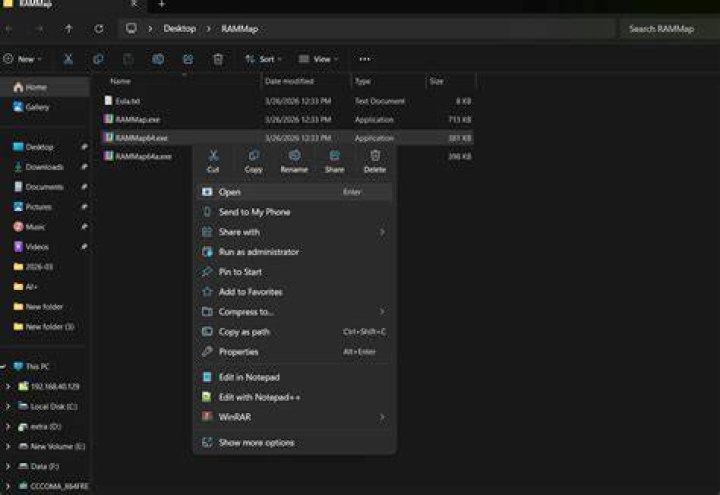
Task: Click the toolbar Delete trash icon
Action: pyautogui.click(x=218, y=59)
